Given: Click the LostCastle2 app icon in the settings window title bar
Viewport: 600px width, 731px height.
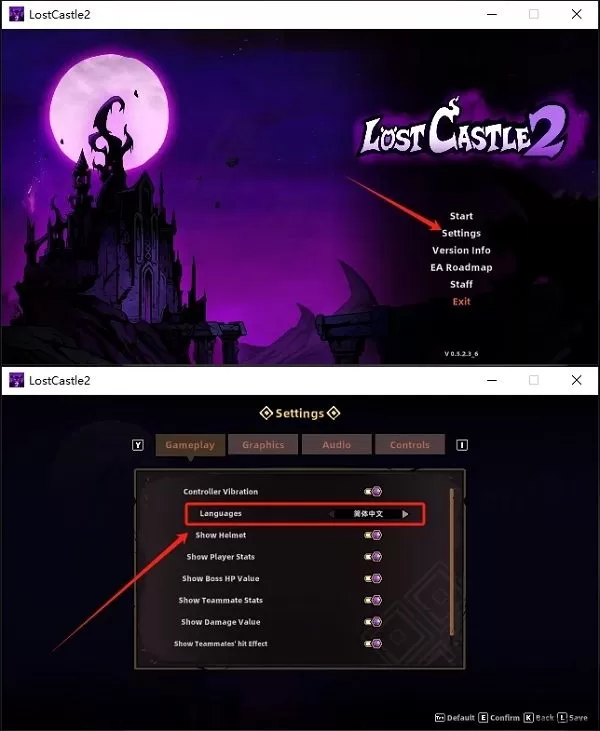Looking at the screenshot, I should pos(17,380).
